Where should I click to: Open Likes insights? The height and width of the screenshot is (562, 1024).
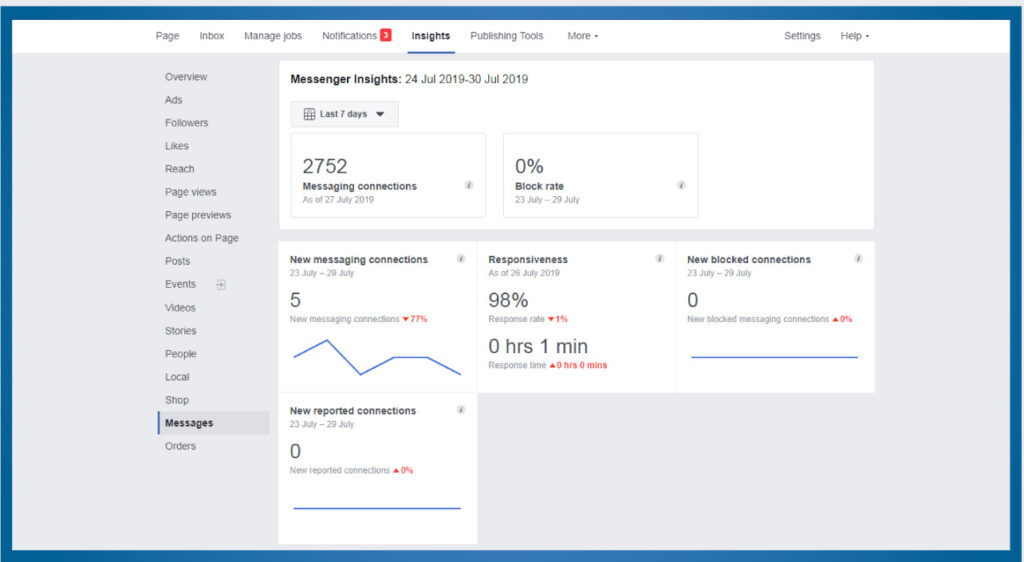176,146
